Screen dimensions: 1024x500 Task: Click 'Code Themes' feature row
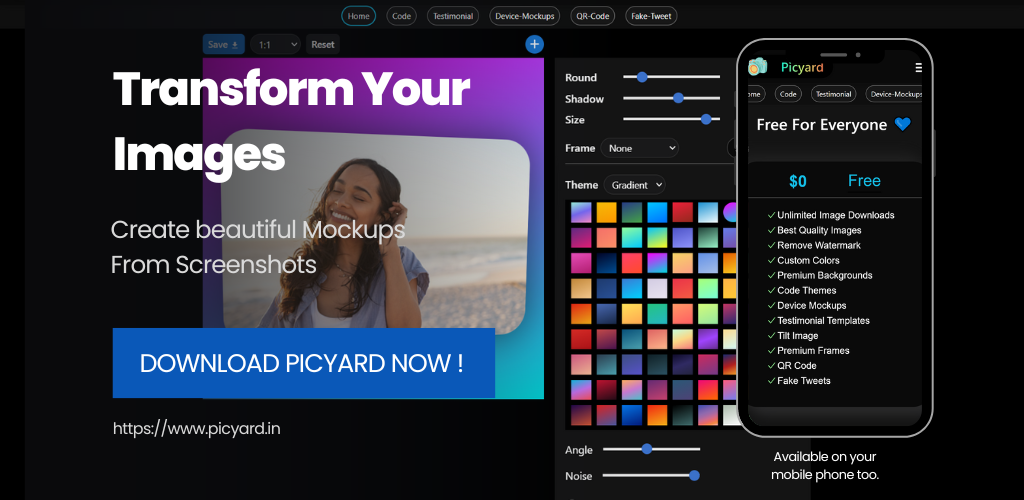802,290
